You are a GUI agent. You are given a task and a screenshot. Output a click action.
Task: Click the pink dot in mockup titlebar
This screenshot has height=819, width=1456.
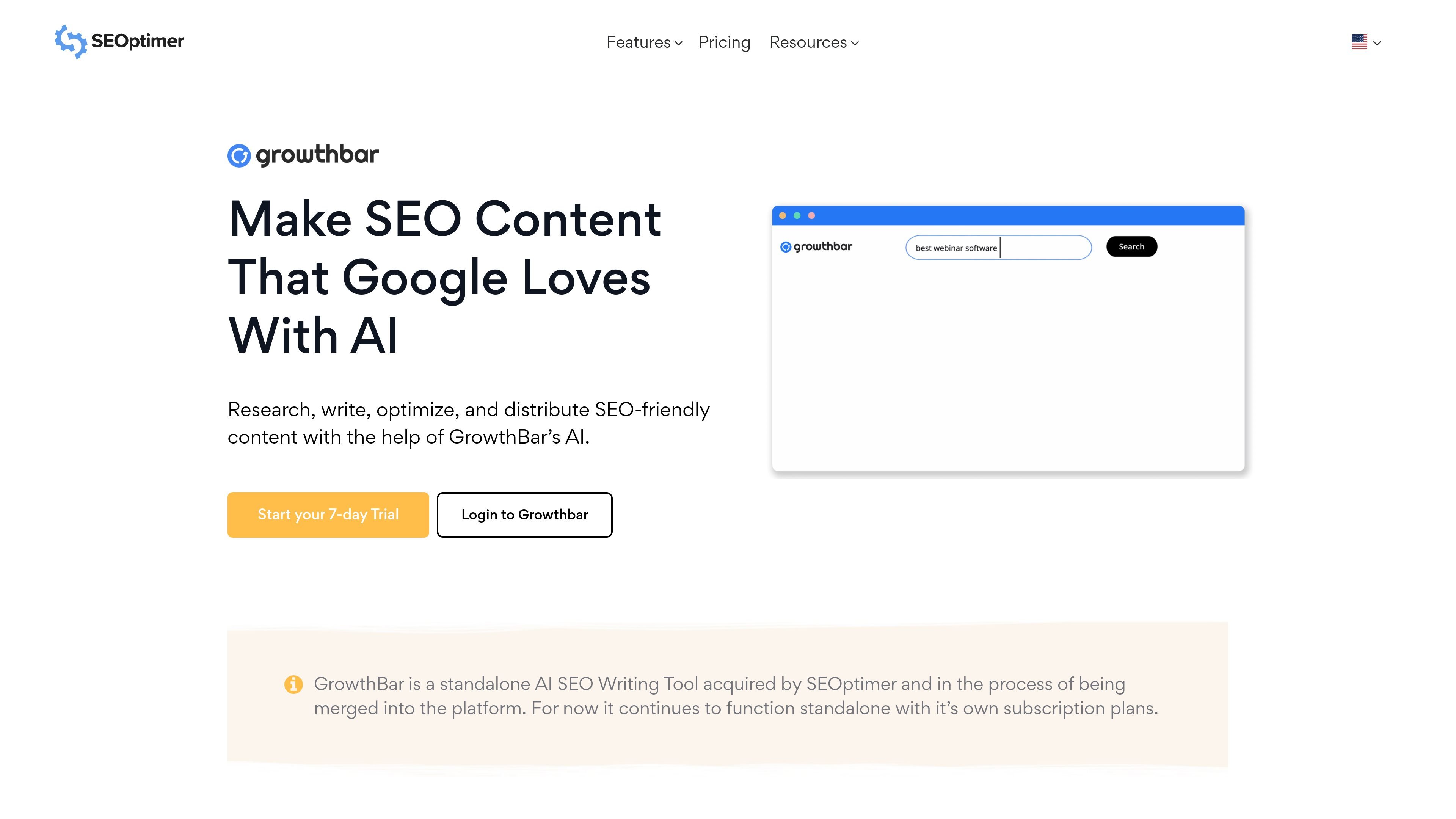(812, 215)
